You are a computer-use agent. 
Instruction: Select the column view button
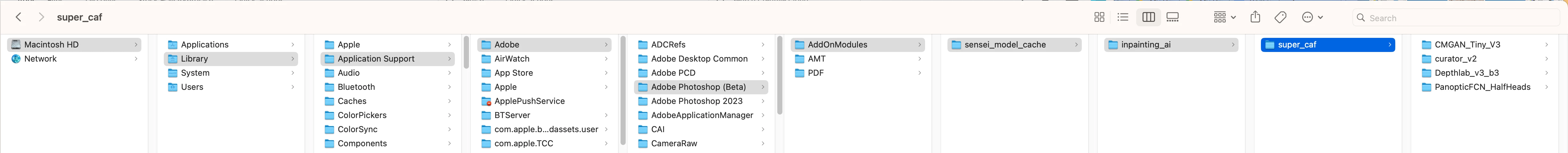tap(1149, 17)
